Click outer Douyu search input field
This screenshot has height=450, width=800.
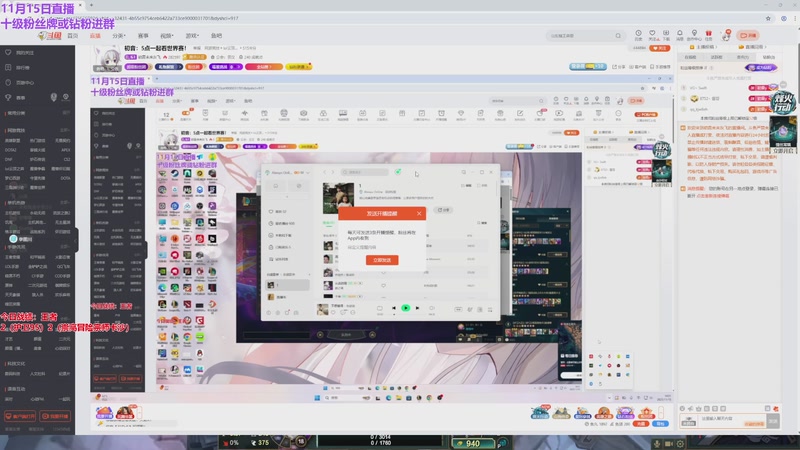pos(581,36)
